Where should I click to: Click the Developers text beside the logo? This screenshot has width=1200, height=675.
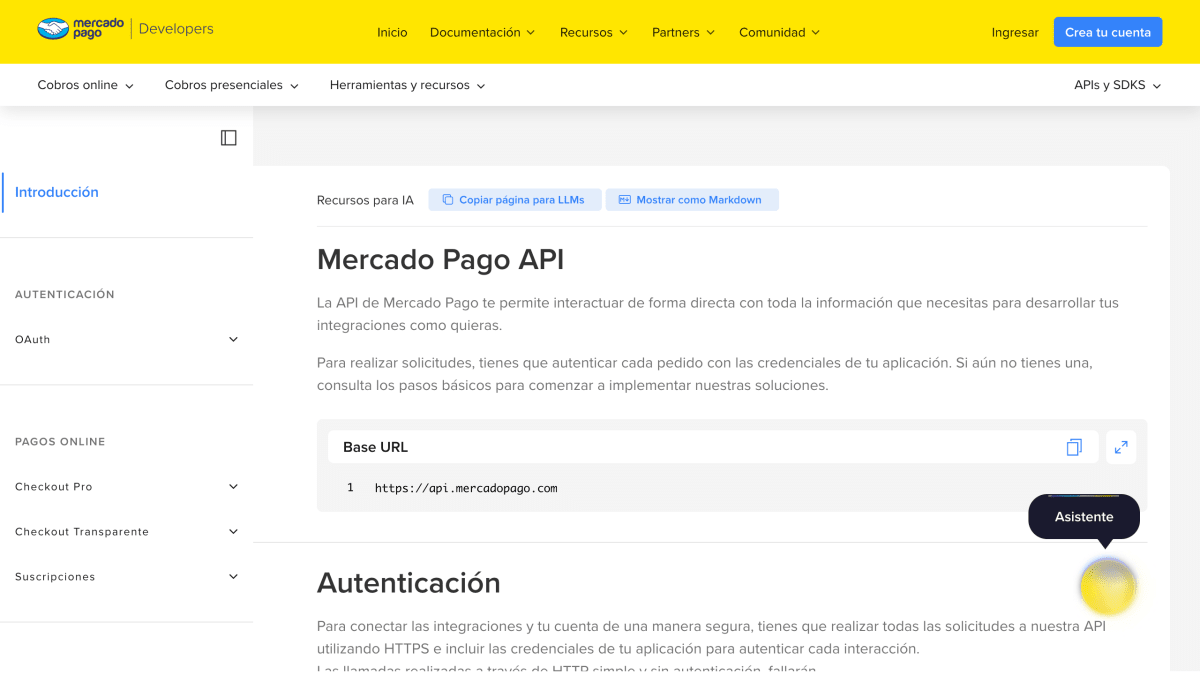click(x=176, y=29)
